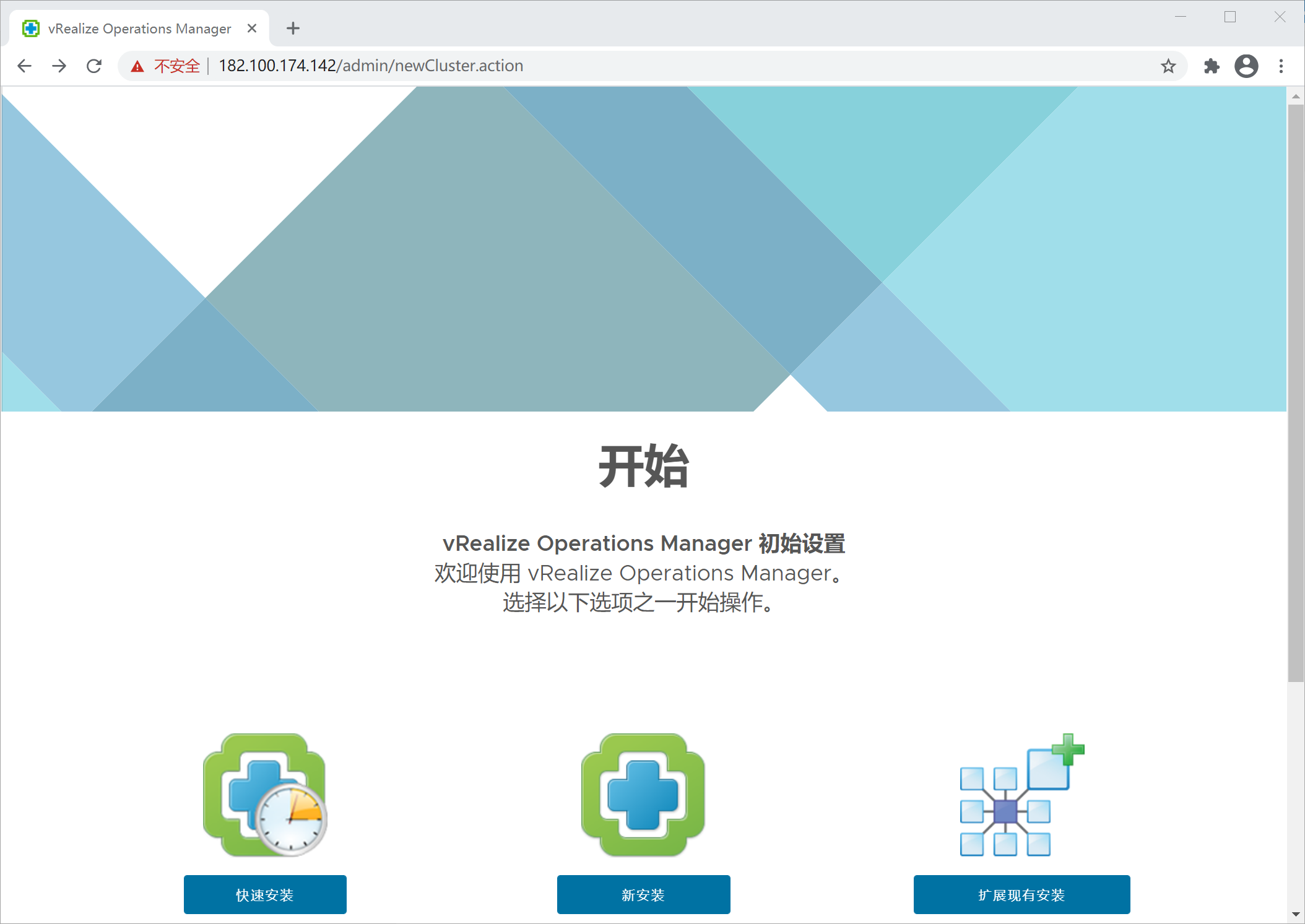1305x924 pixels.
Task: Open a new browser tab
Action: [x=293, y=28]
